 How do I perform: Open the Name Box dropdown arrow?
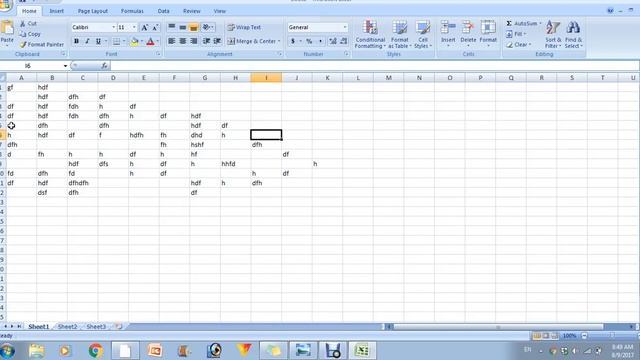[x=65, y=66]
